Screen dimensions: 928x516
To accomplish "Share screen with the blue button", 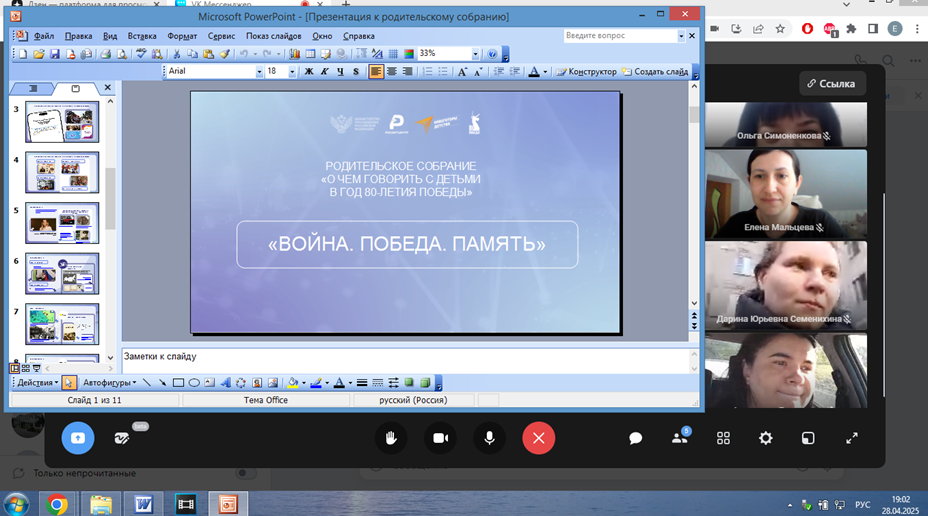I will [78, 438].
